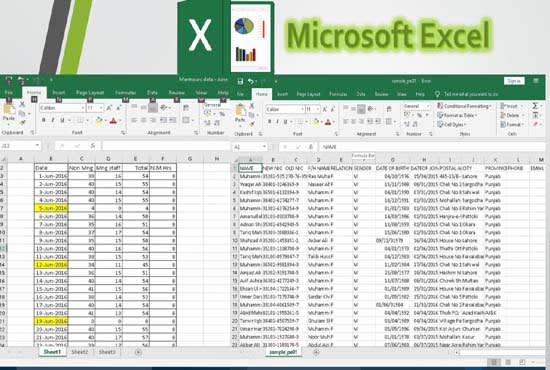Click Decrease Font Size in sample.pe01 window
Image resolution: width=550 pixels, height=370 pixels.
point(333,109)
